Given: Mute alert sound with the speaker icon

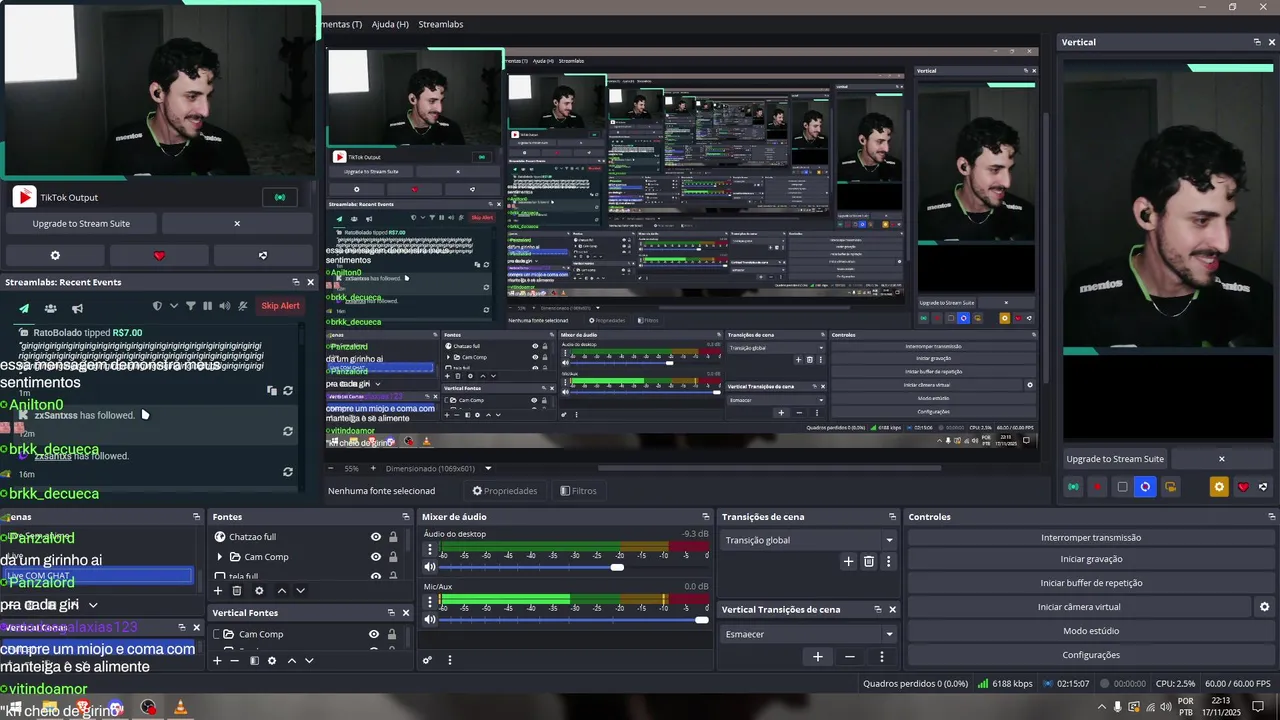Looking at the screenshot, I should [x=224, y=306].
